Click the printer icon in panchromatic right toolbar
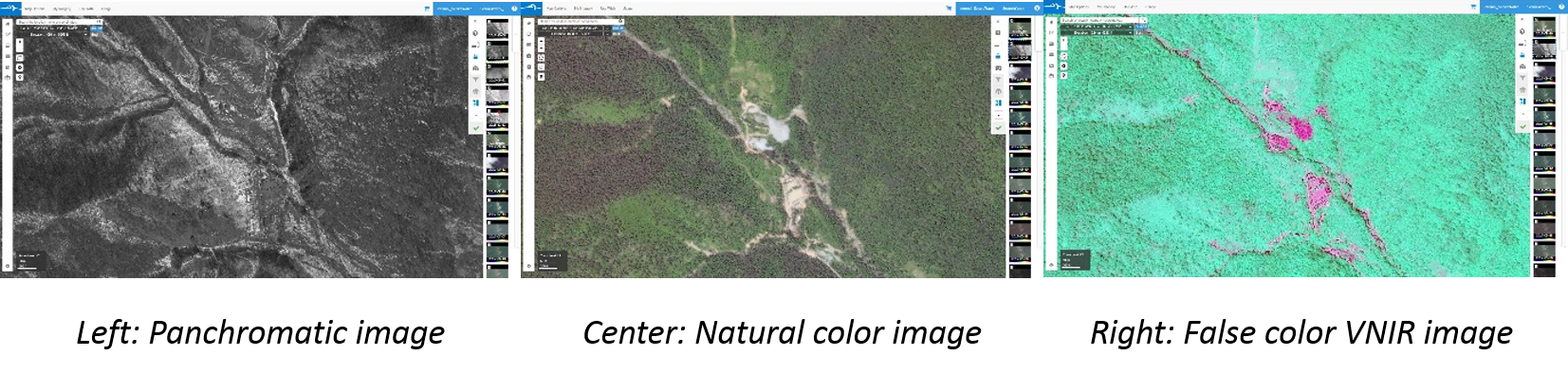This screenshot has width=1568, height=375. 475,68
